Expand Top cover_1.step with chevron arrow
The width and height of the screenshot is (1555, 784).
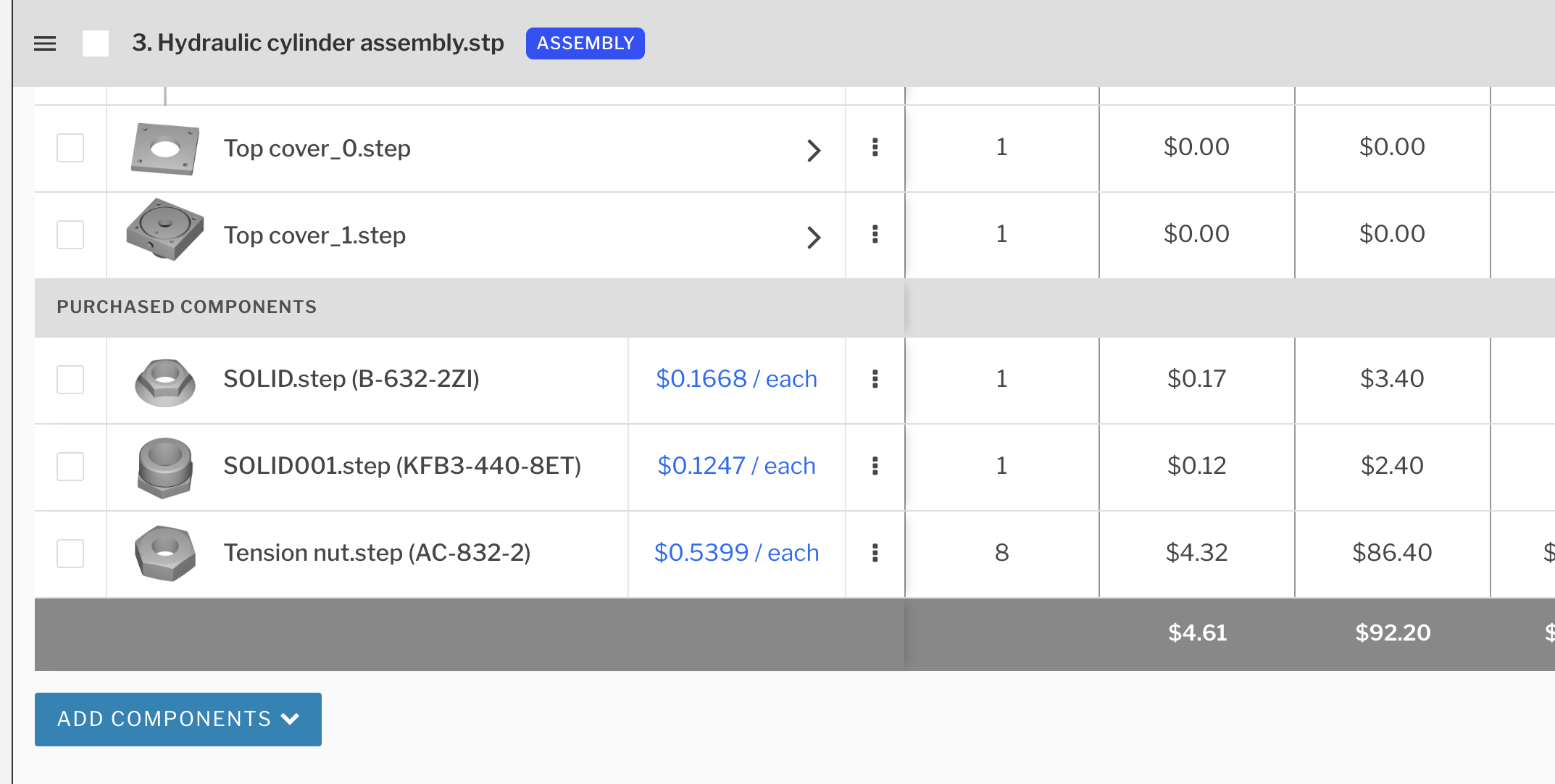click(x=814, y=237)
